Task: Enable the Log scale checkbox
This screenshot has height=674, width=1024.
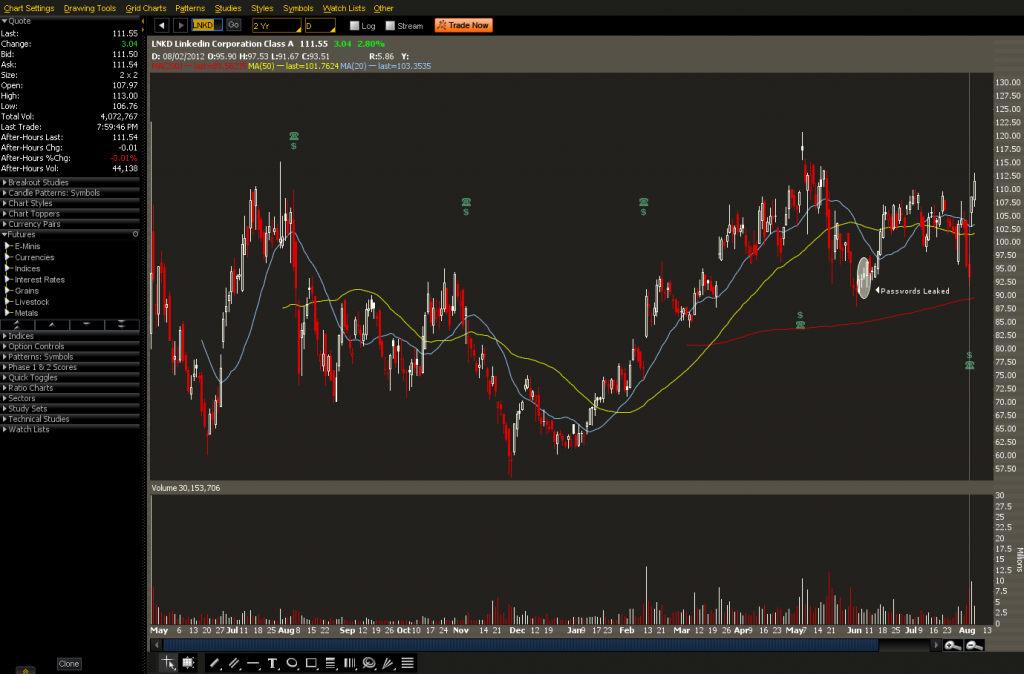Action: click(354, 25)
